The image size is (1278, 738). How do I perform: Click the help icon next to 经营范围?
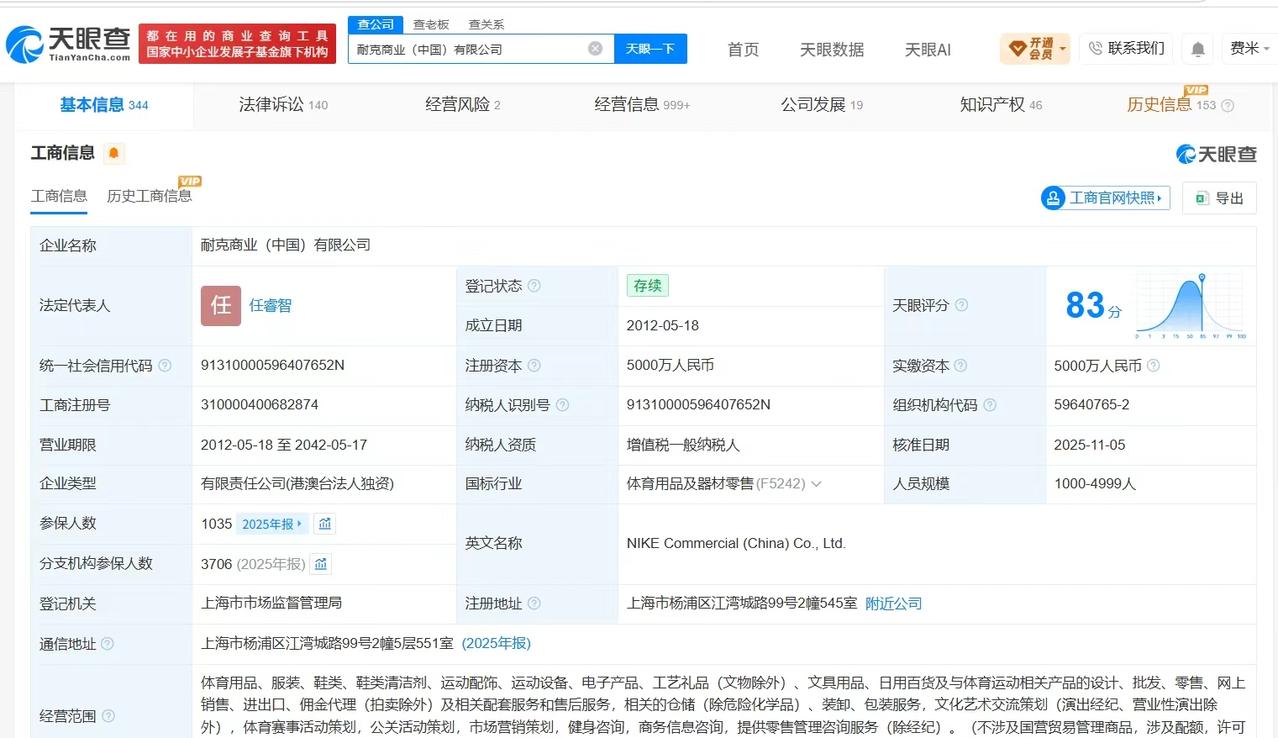pyautogui.click(x=107, y=716)
